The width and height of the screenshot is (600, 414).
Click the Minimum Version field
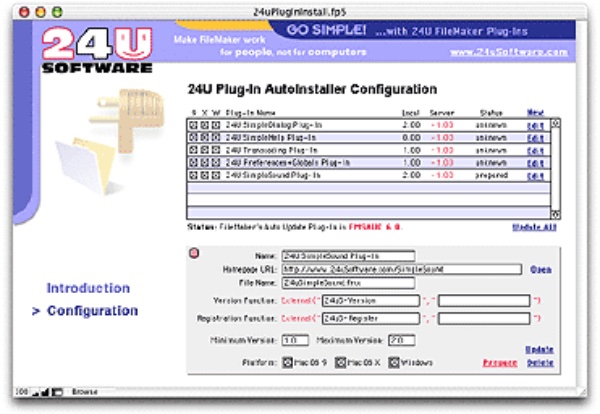(x=295, y=340)
